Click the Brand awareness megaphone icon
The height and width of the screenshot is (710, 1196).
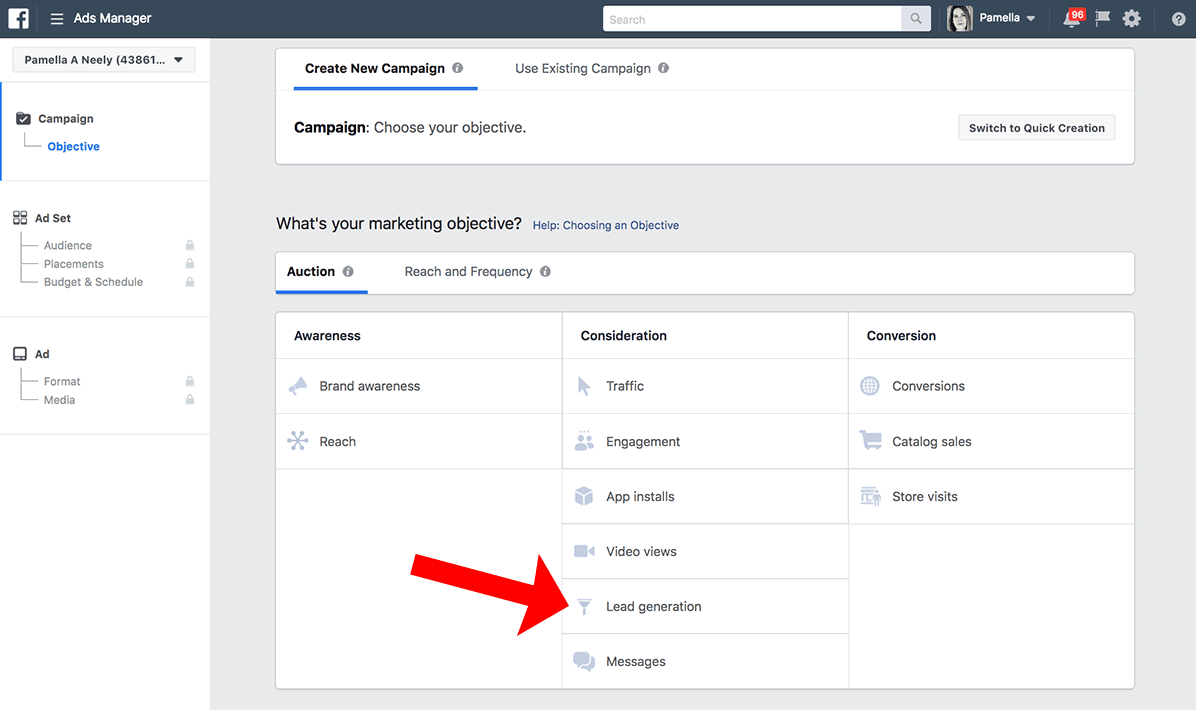[297, 386]
